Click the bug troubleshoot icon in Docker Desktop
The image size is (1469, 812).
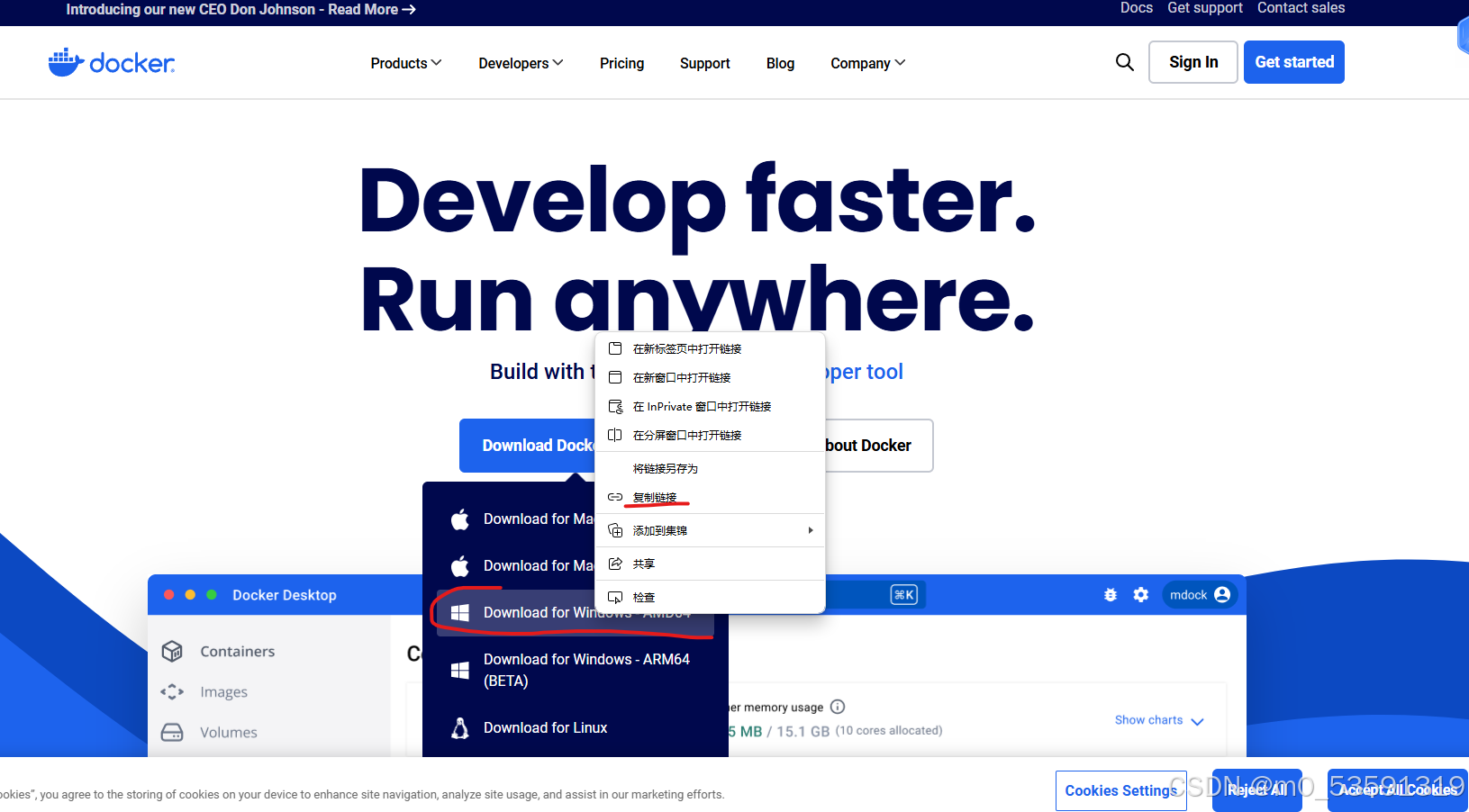tap(1111, 595)
